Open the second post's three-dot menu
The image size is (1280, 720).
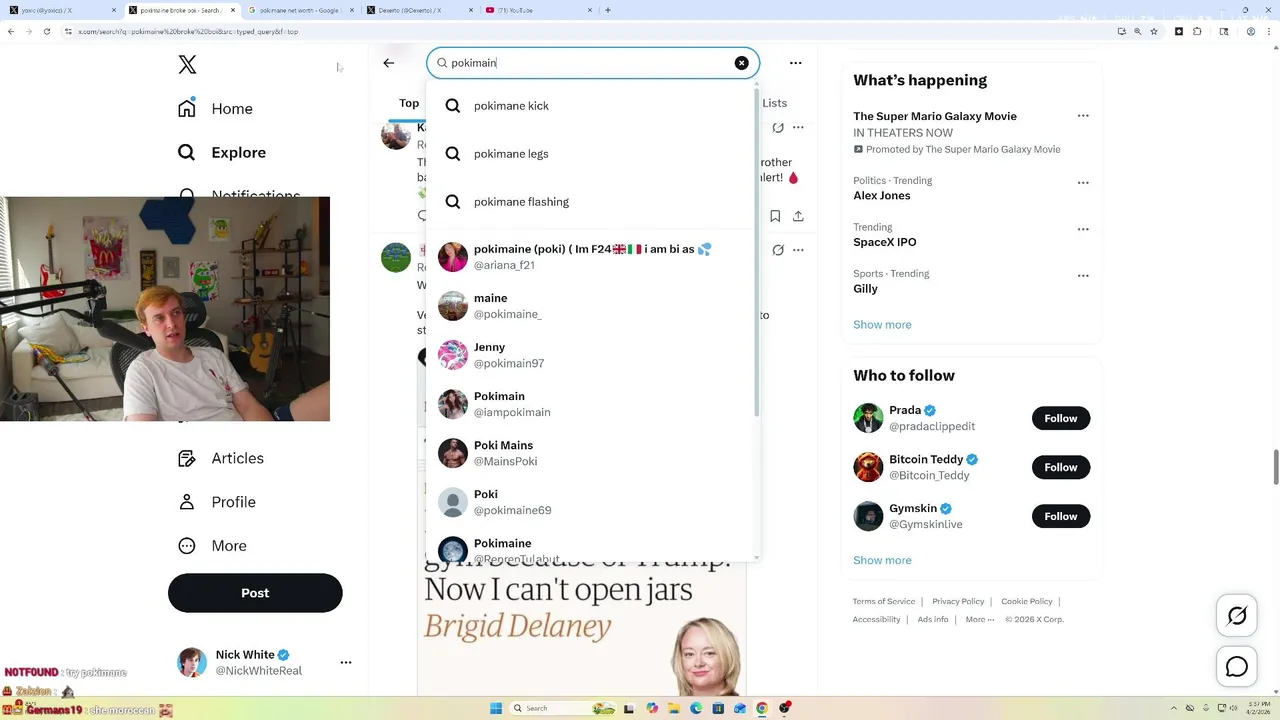798,250
